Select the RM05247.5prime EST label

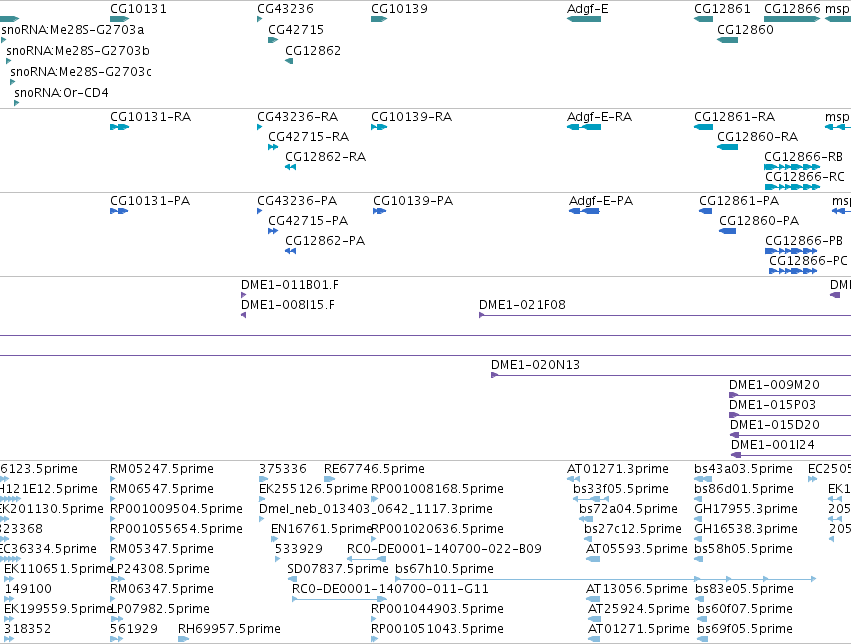[162, 469]
